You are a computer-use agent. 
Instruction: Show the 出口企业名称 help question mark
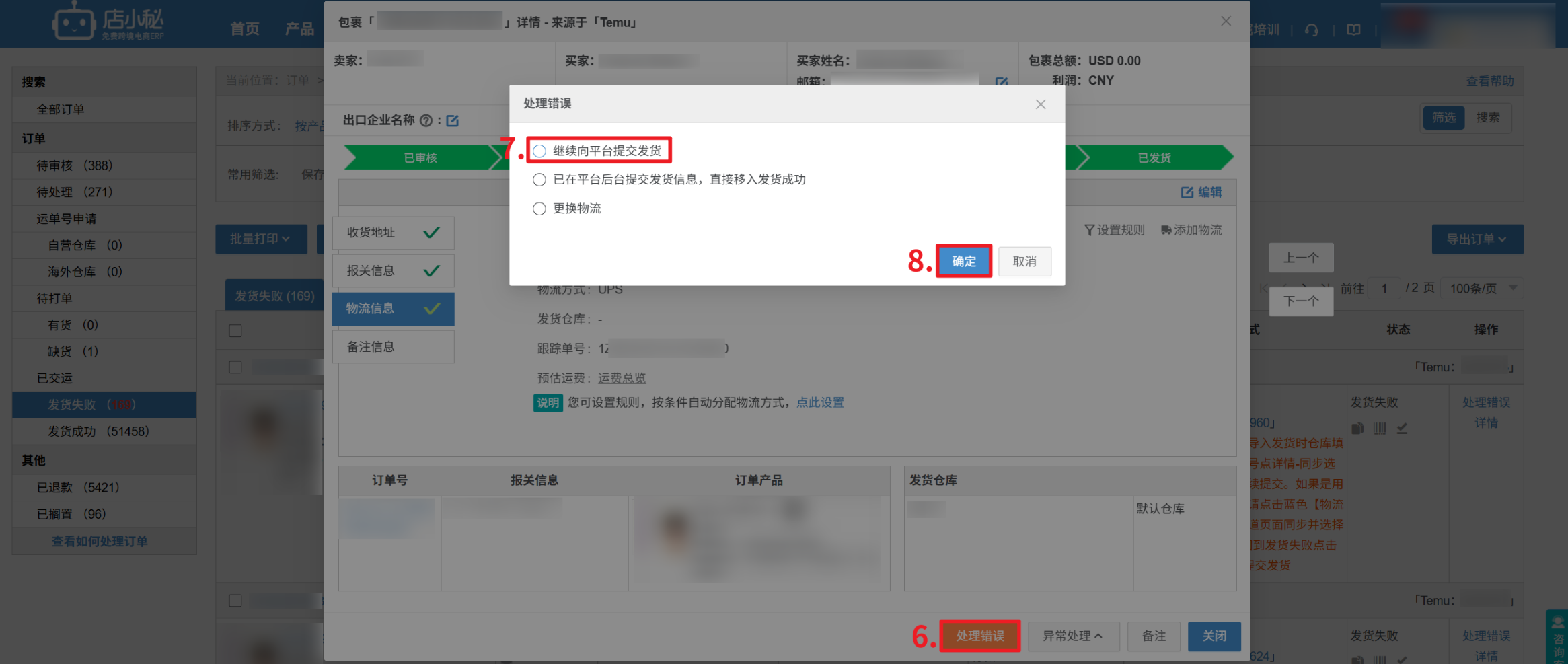pyautogui.click(x=426, y=121)
